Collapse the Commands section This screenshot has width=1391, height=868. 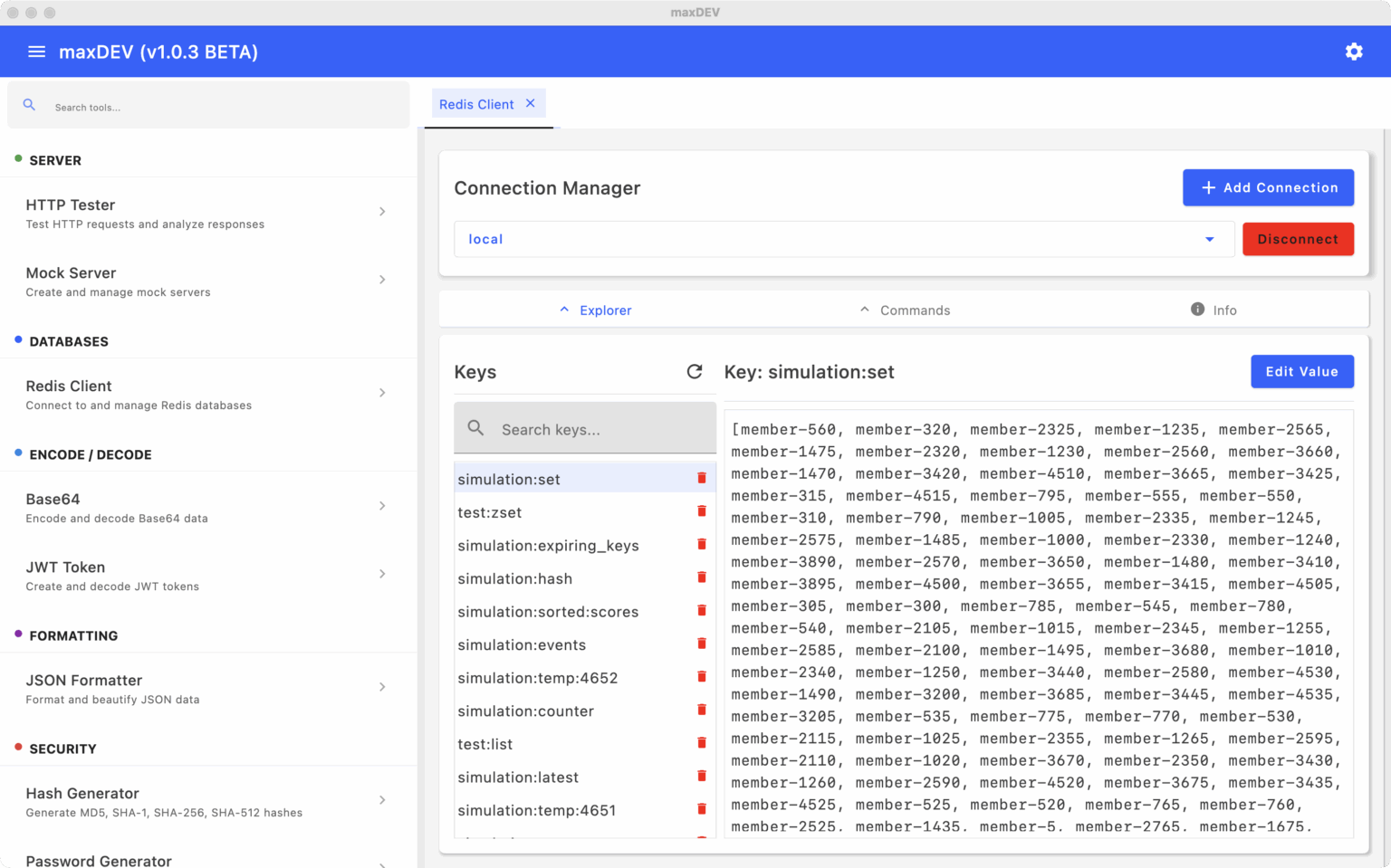(x=865, y=309)
